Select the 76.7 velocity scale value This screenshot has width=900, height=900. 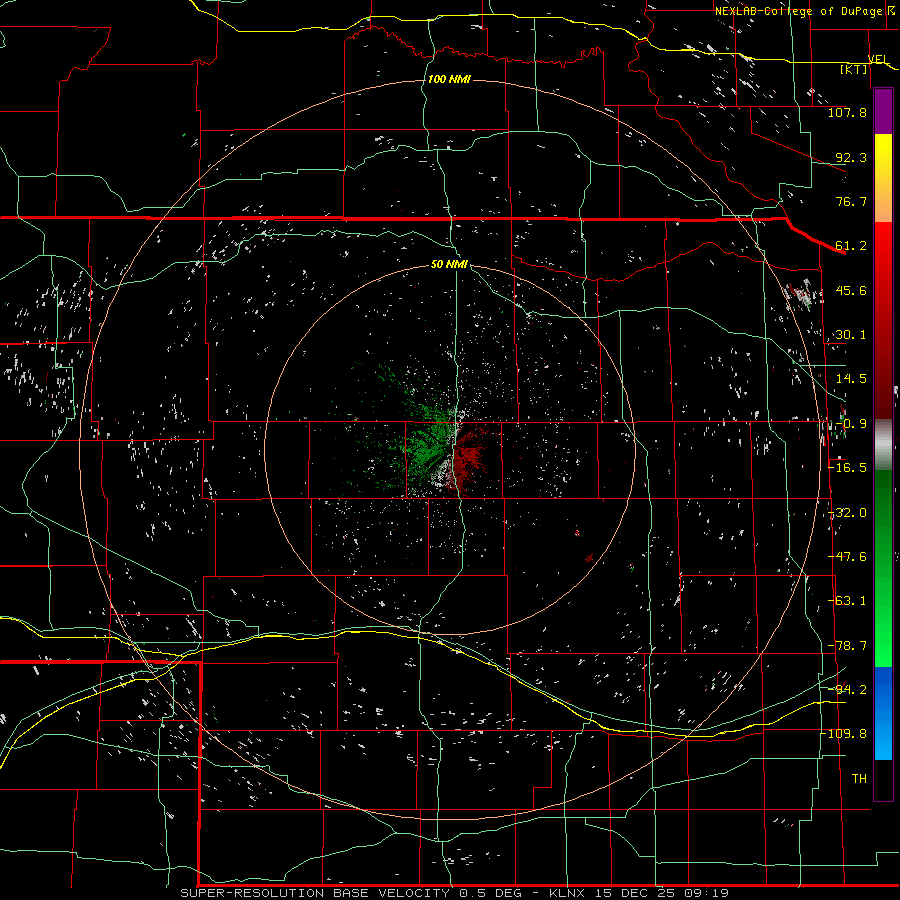click(851, 201)
